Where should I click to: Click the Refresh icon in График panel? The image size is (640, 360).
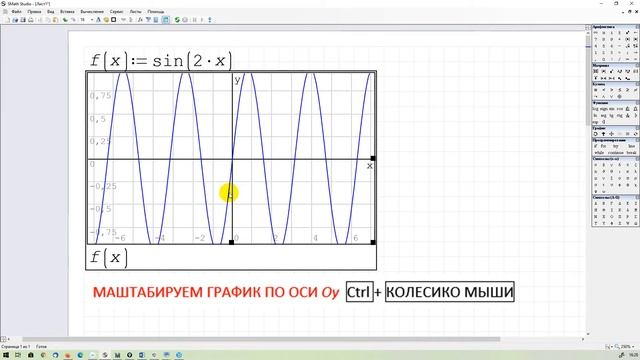click(x=635, y=134)
